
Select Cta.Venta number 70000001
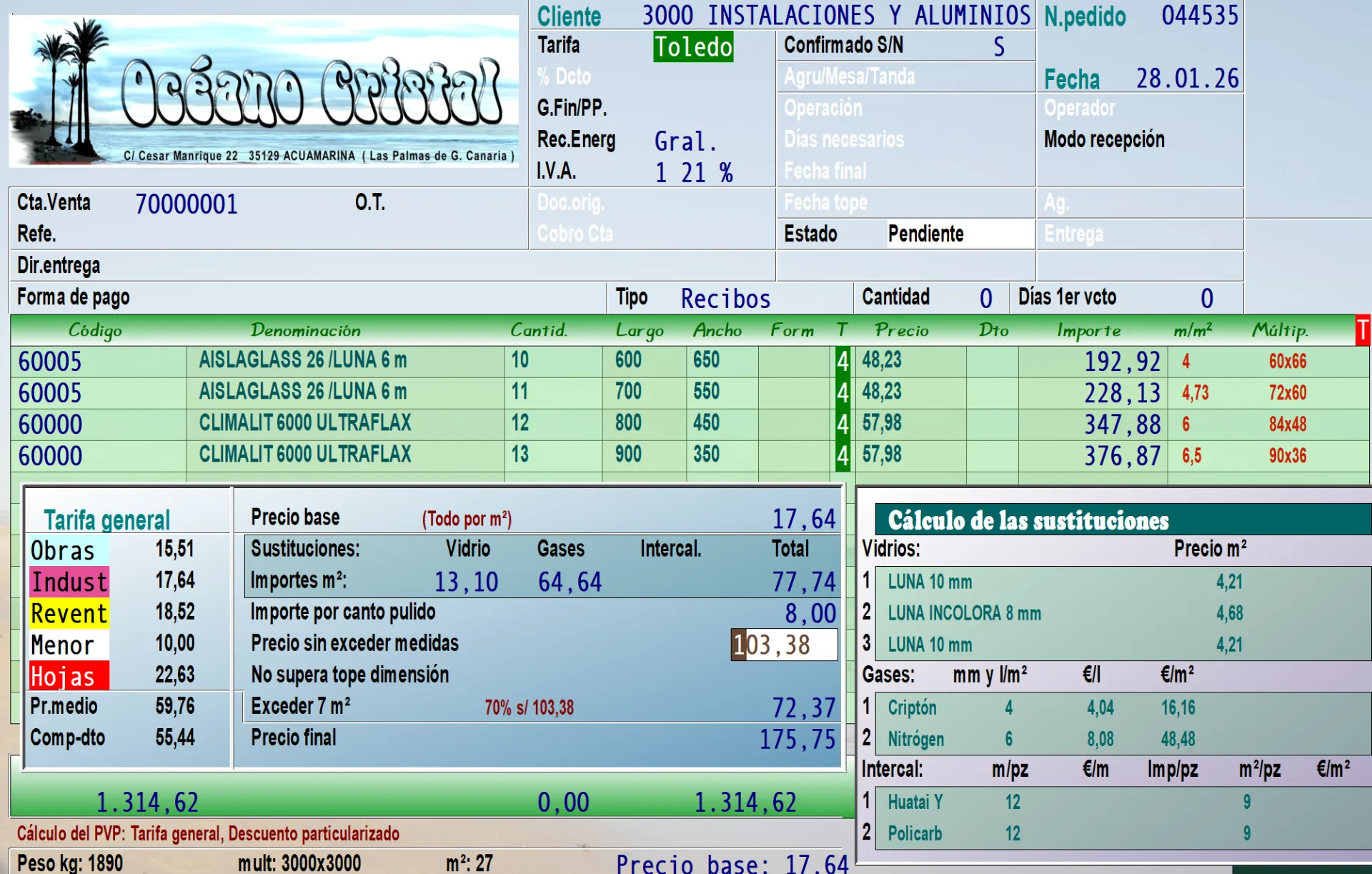(x=187, y=204)
